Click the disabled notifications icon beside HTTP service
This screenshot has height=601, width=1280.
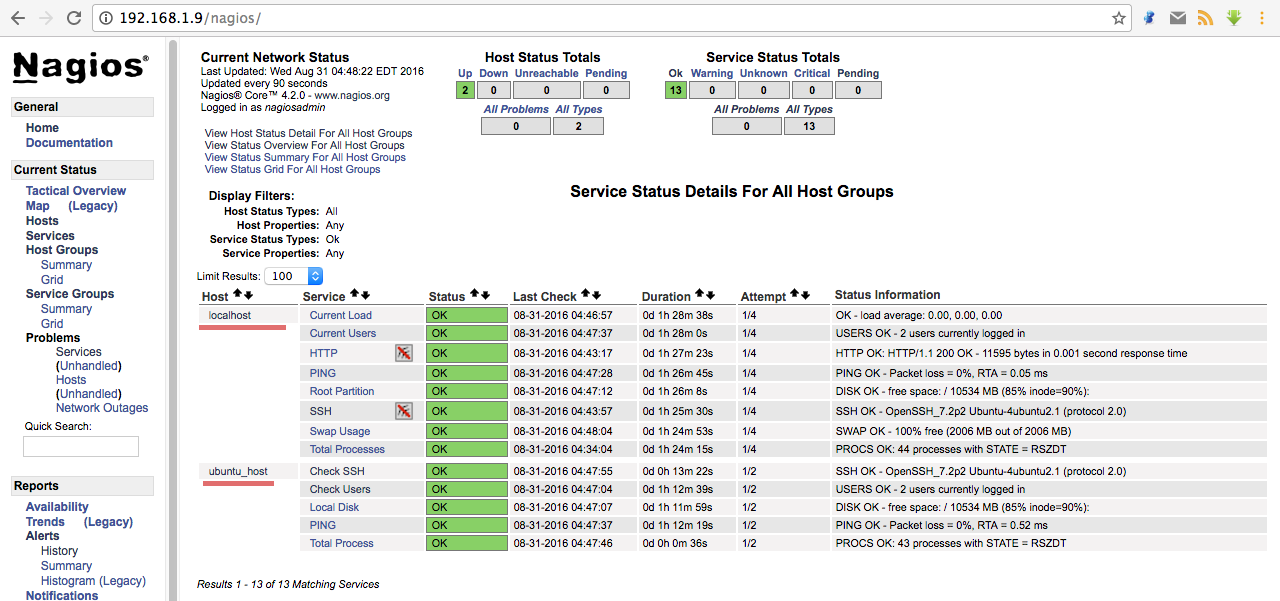404,353
